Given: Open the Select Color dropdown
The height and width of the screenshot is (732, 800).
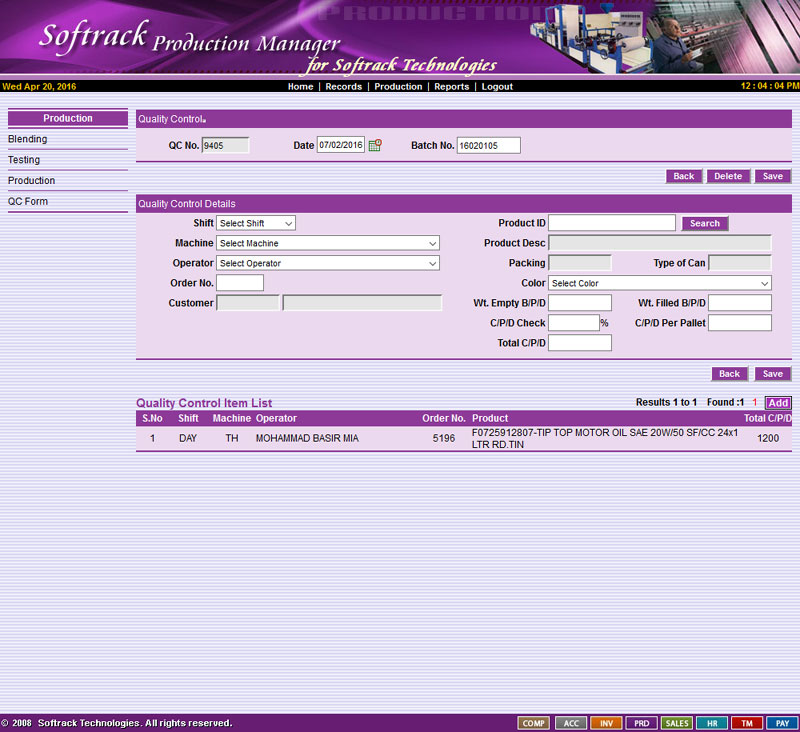Looking at the screenshot, I should click(x=660, y=284).
